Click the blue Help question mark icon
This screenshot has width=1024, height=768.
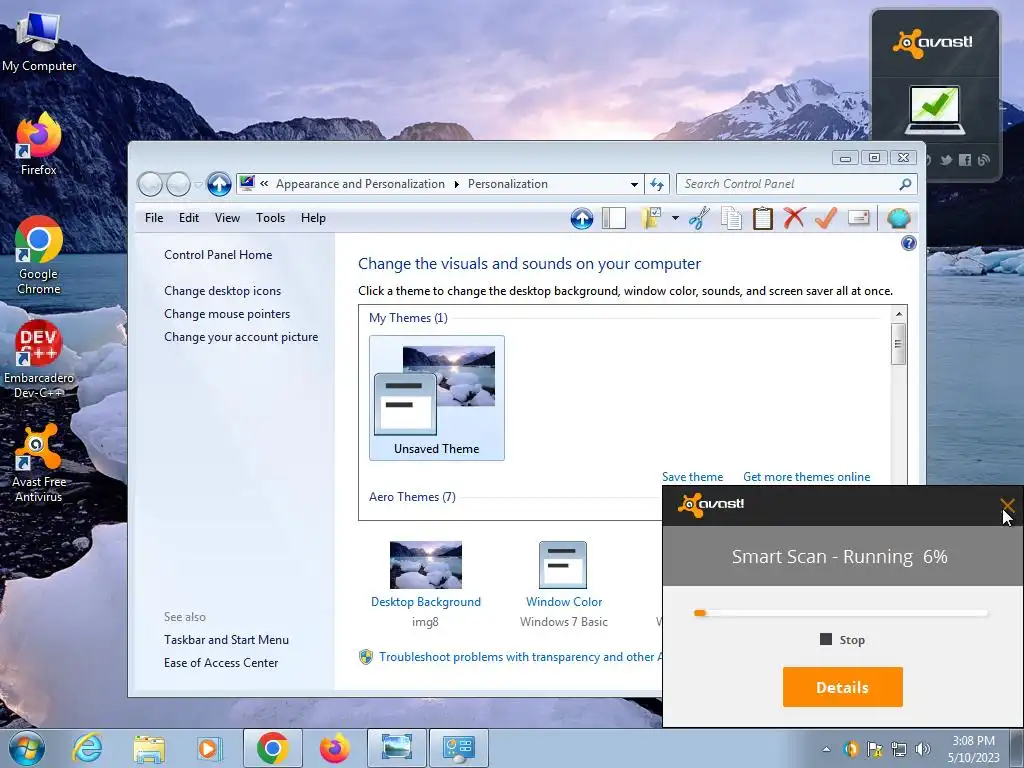[x=908, y=244]
